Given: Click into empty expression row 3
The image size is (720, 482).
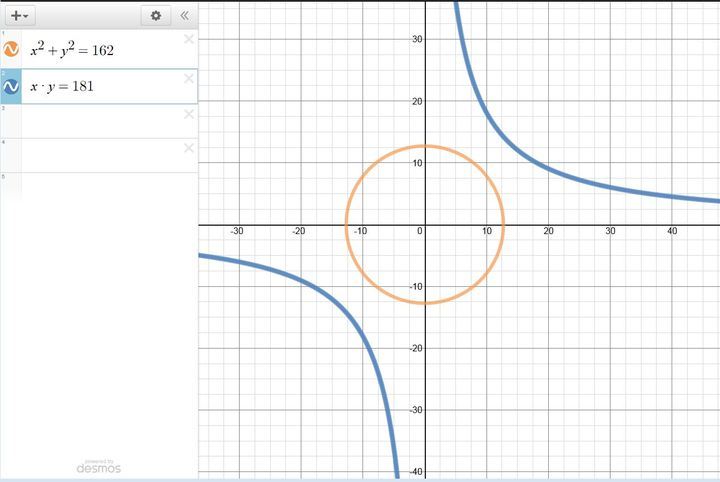Looking at the screenshot, I should [100, 121].
